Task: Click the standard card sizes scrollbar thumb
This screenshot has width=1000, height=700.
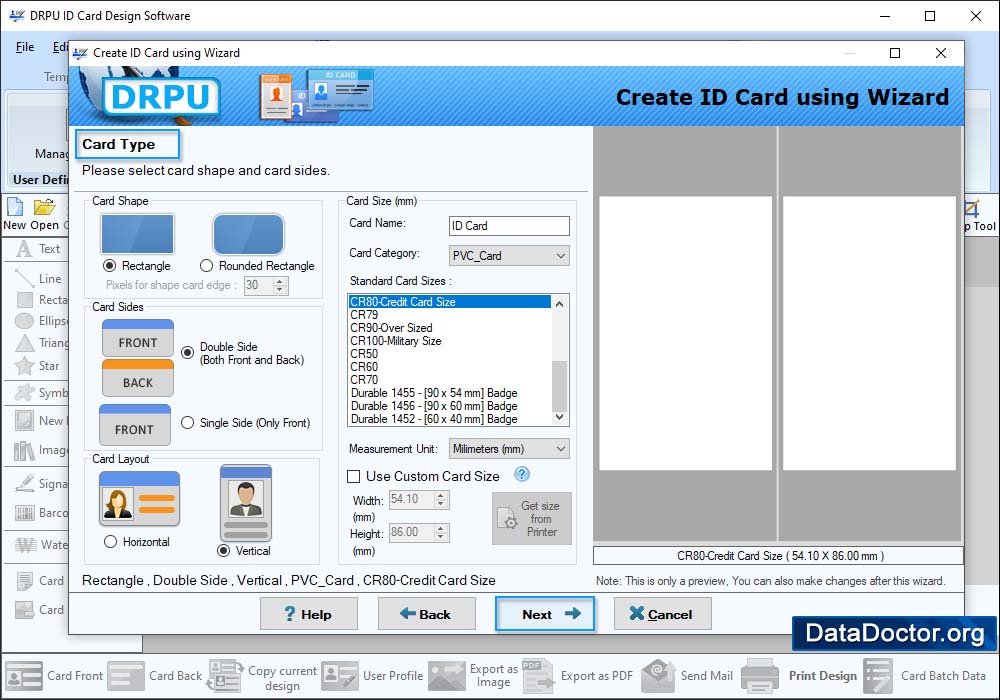Action: [559, 386]
